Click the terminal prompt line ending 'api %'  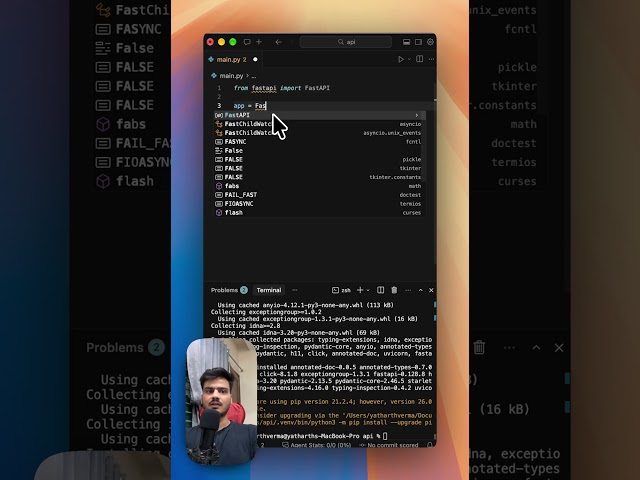point(322,436)
